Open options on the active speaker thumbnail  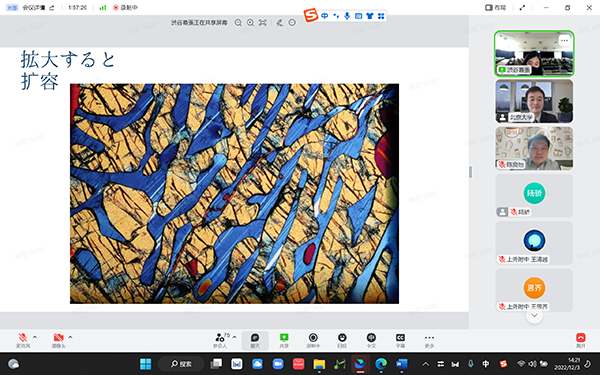pos(564,41)
